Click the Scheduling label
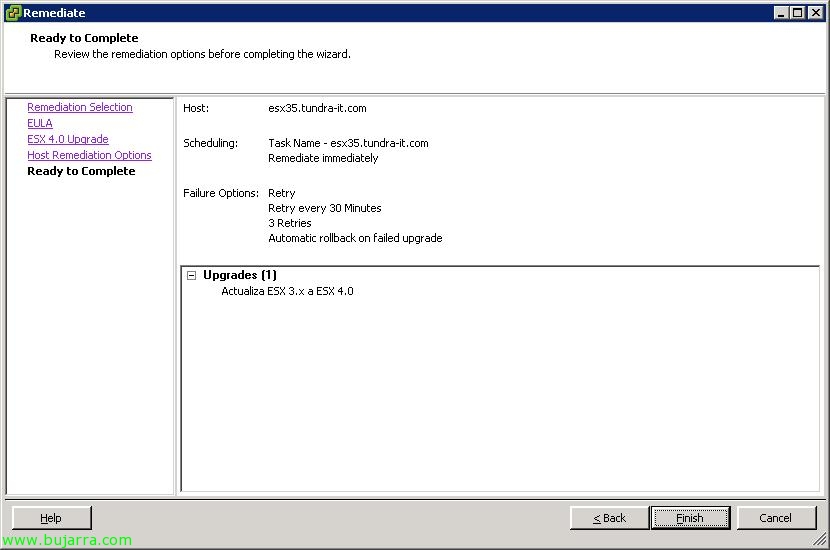830x550 pixels. point(210,143)
